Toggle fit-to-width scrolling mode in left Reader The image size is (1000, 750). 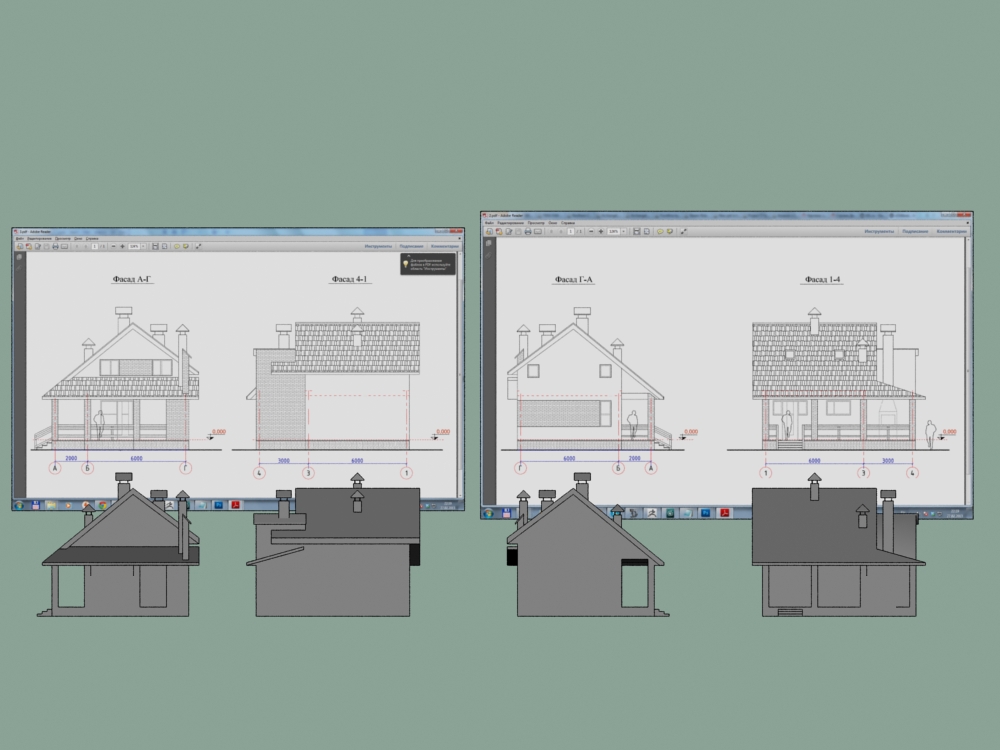click(155, 246)
